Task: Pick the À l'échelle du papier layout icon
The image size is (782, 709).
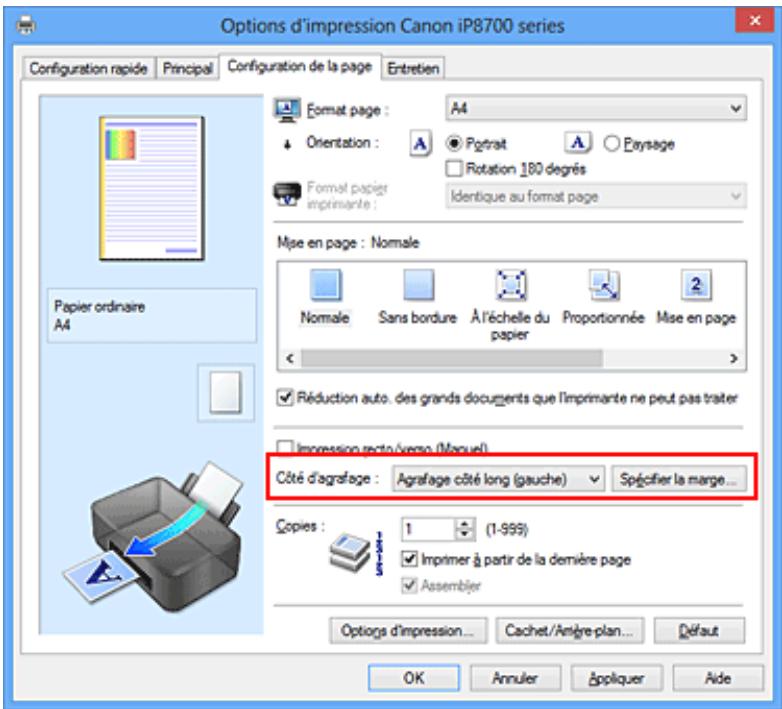Action: tap(511, 285)
